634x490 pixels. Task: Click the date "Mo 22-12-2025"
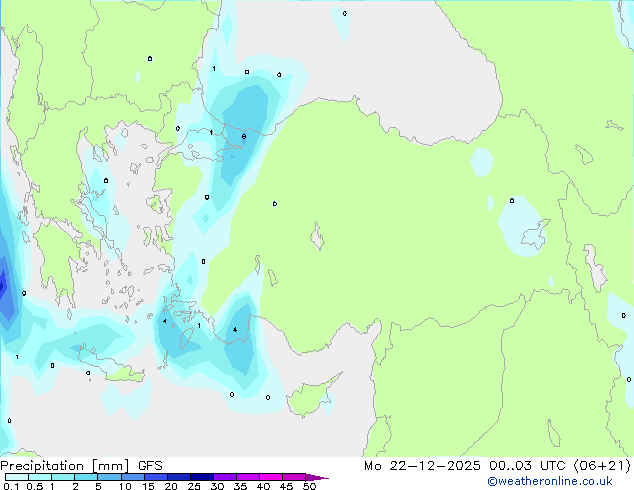click(422, 466)
